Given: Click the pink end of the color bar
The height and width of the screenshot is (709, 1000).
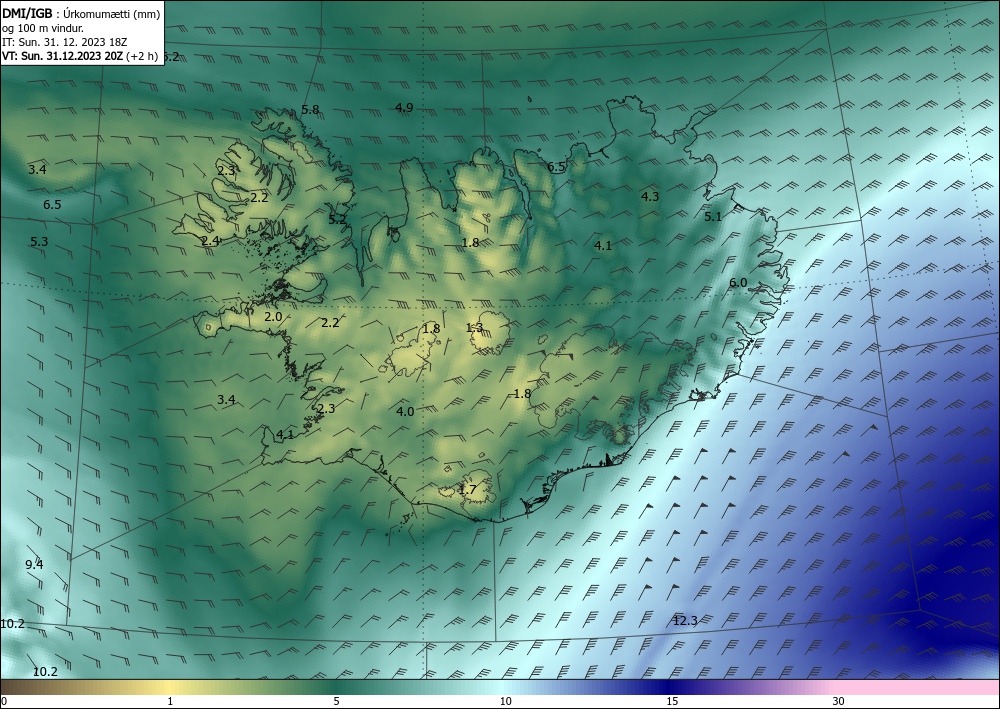Looking at the screenshot, I should pos(918,687).
